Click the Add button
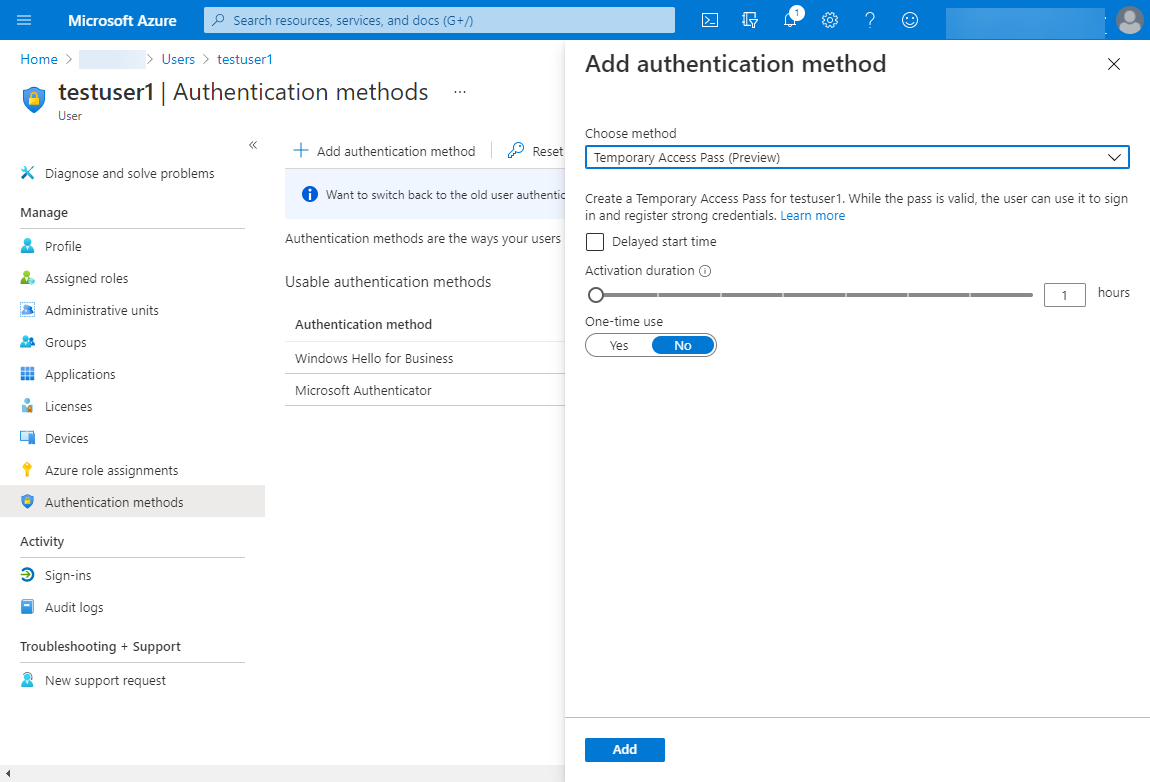1150x782 pixels. (625, 750)
